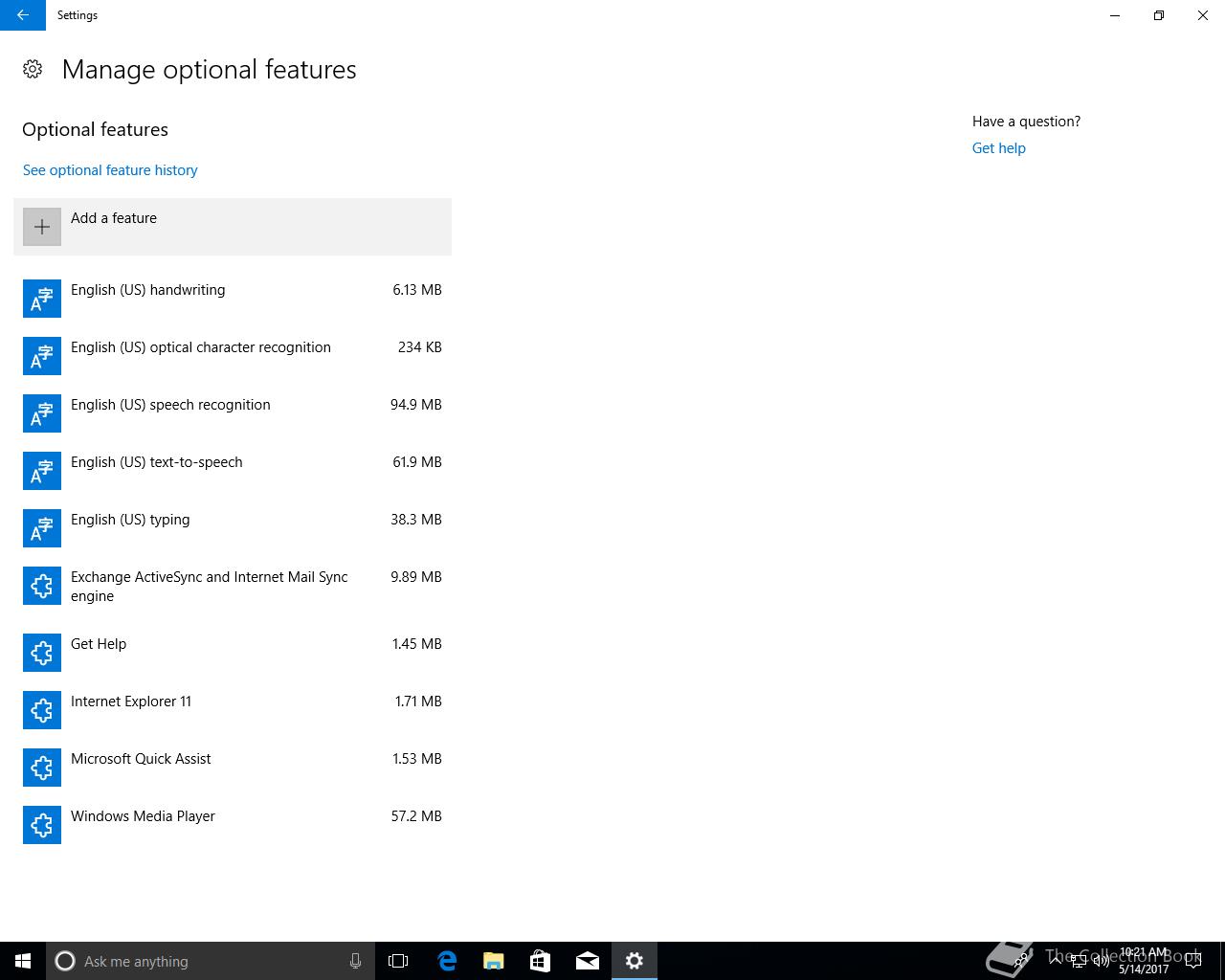Open File Explorer from the taskbar

click(494, 961)
